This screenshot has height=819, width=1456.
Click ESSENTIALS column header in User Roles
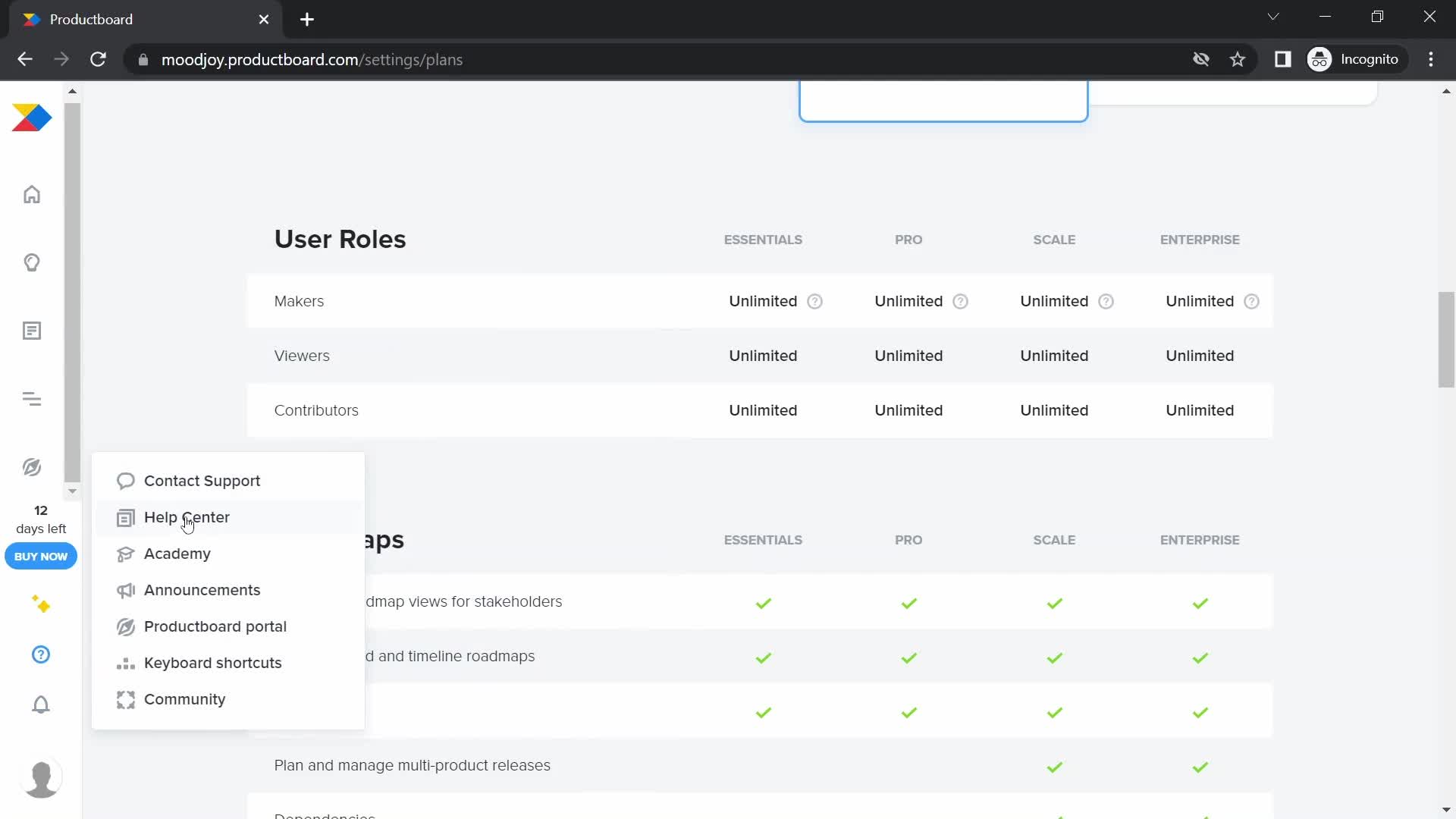763,240
